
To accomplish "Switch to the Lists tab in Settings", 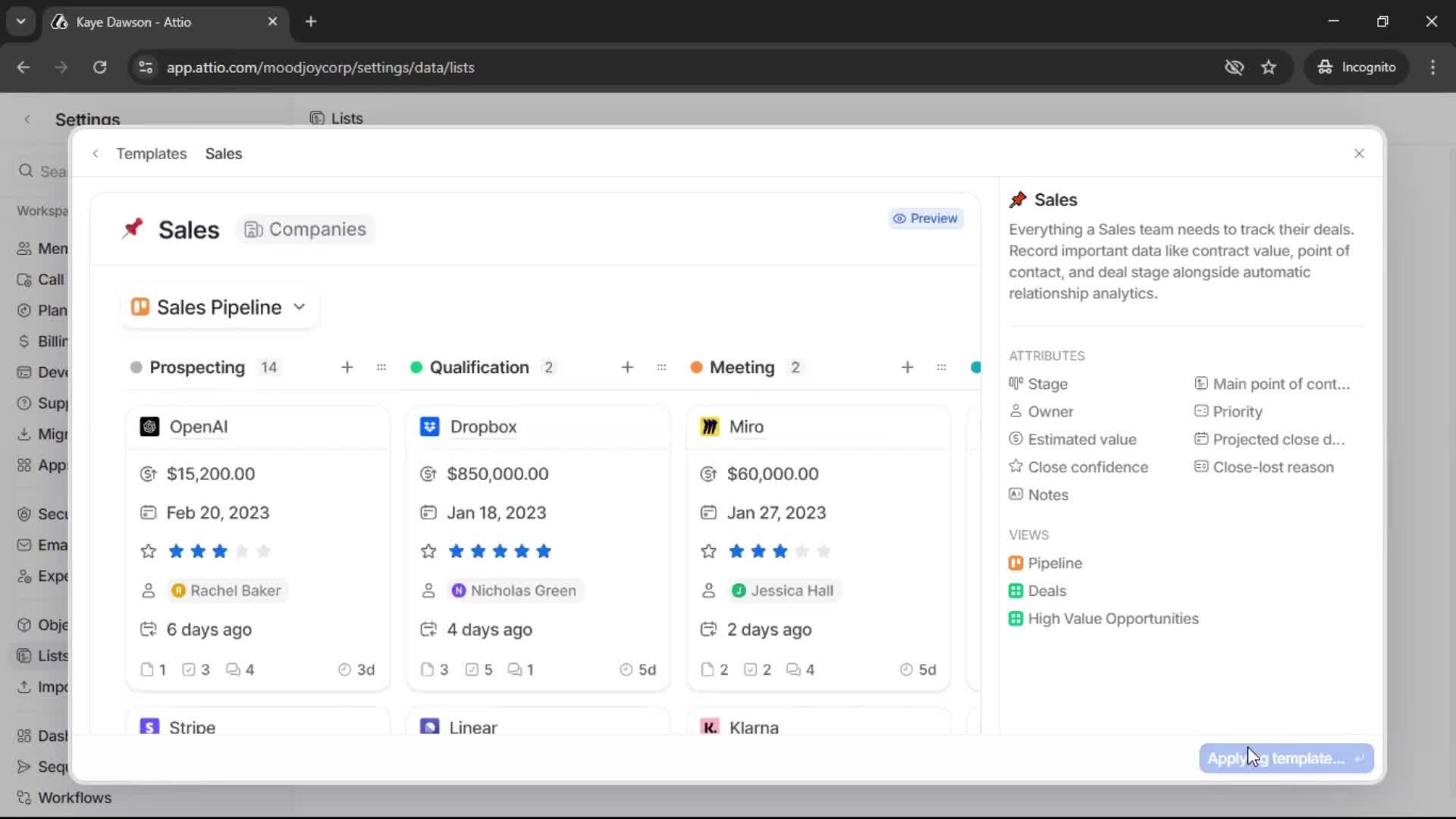I will point(337,118).
